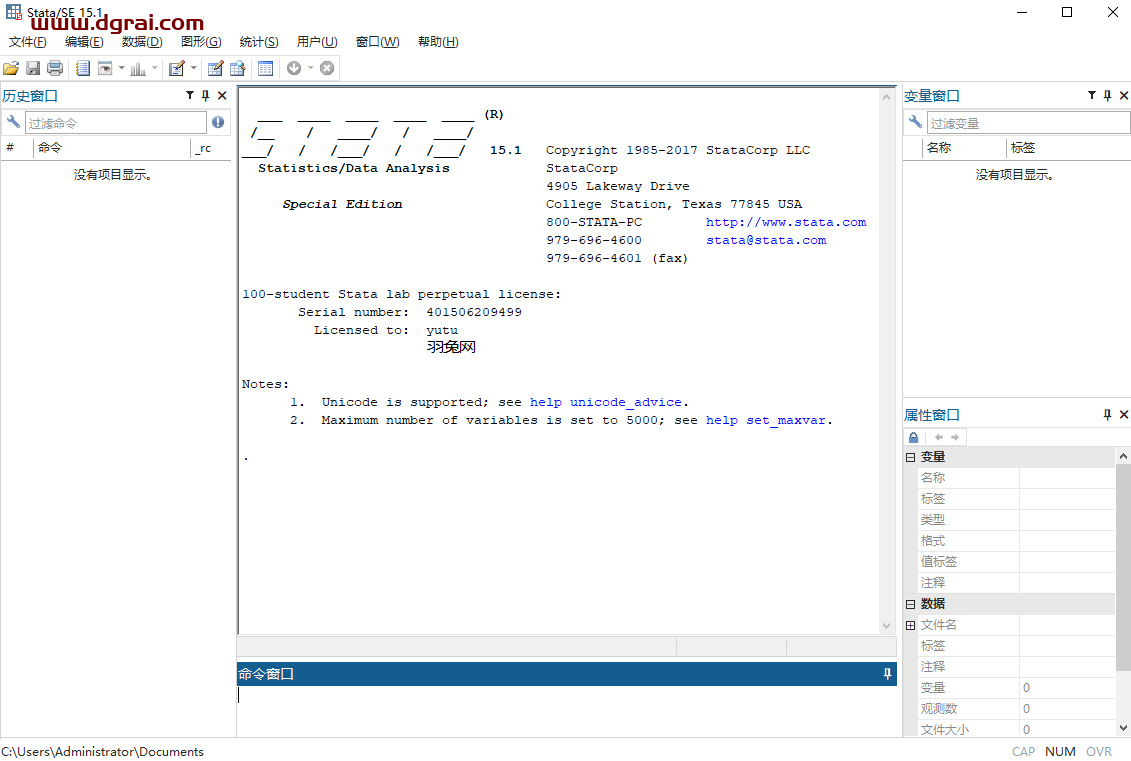Viewport: 1131px width, 761px height.
Task: Open the Do-file Editor dropdown arrow
Action: (194, 68)
